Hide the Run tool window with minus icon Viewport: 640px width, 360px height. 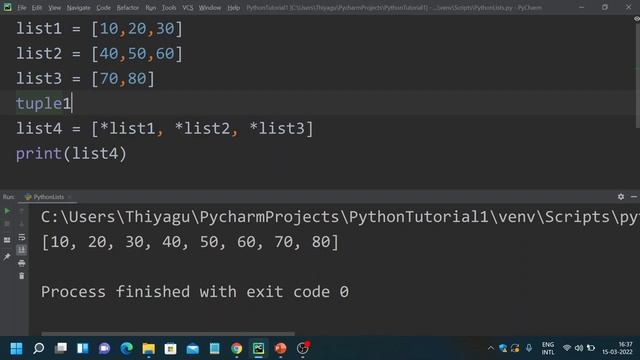click(x=634, y=197)
